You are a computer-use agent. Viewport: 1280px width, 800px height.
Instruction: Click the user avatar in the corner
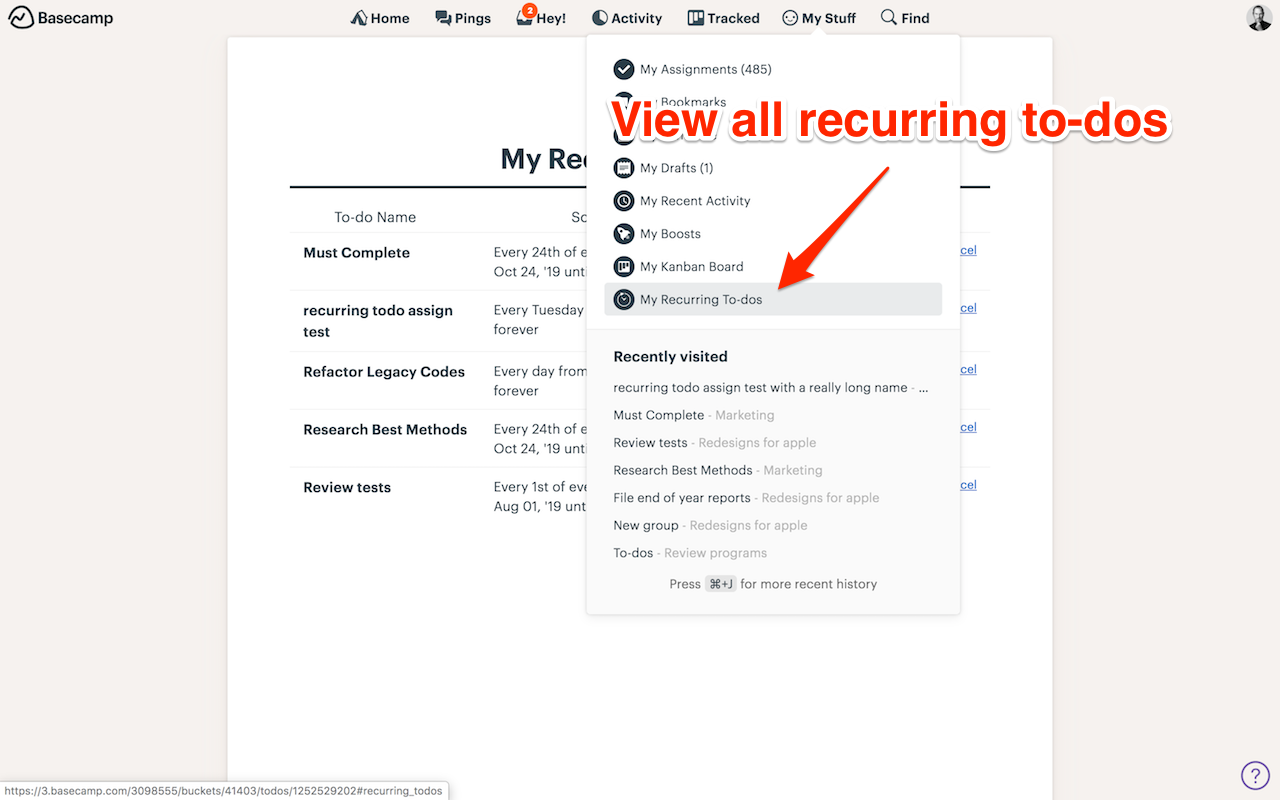pyautogui.click(x=1259, y=18)
